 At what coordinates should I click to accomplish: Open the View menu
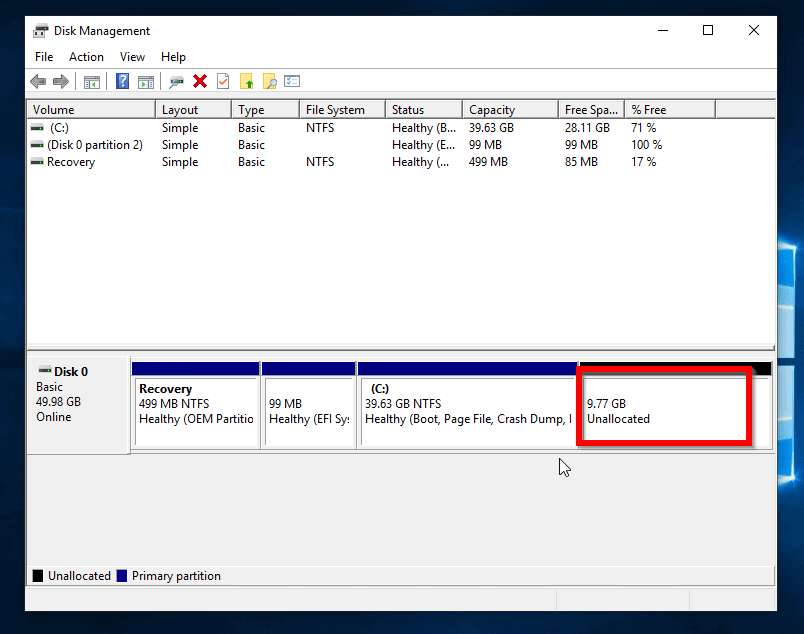(132, 57)
